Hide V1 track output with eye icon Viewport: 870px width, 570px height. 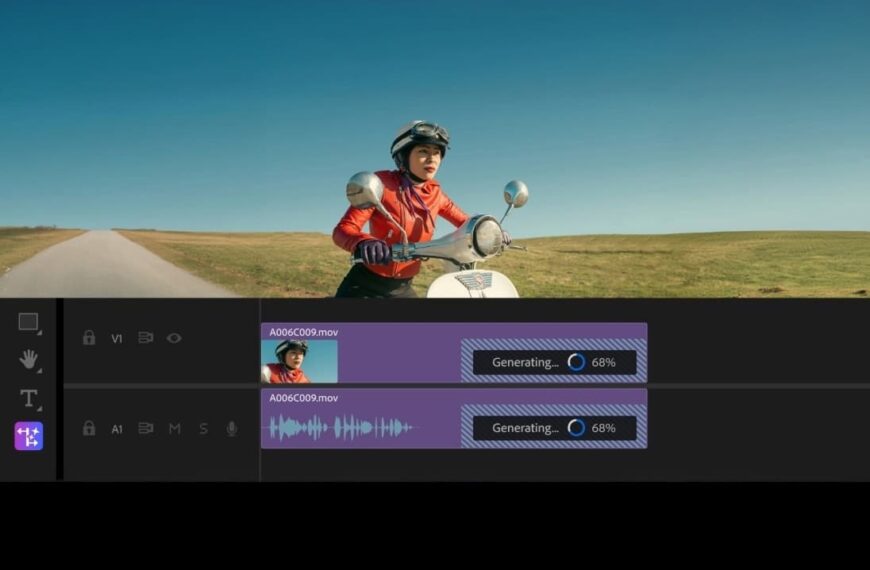point(174,338)
